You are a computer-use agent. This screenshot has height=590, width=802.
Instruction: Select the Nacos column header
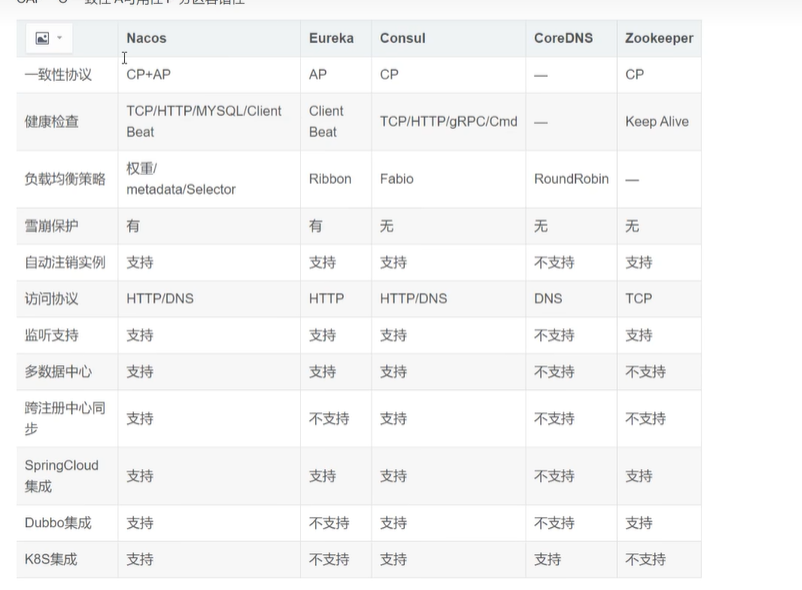[x=146, y=38]
